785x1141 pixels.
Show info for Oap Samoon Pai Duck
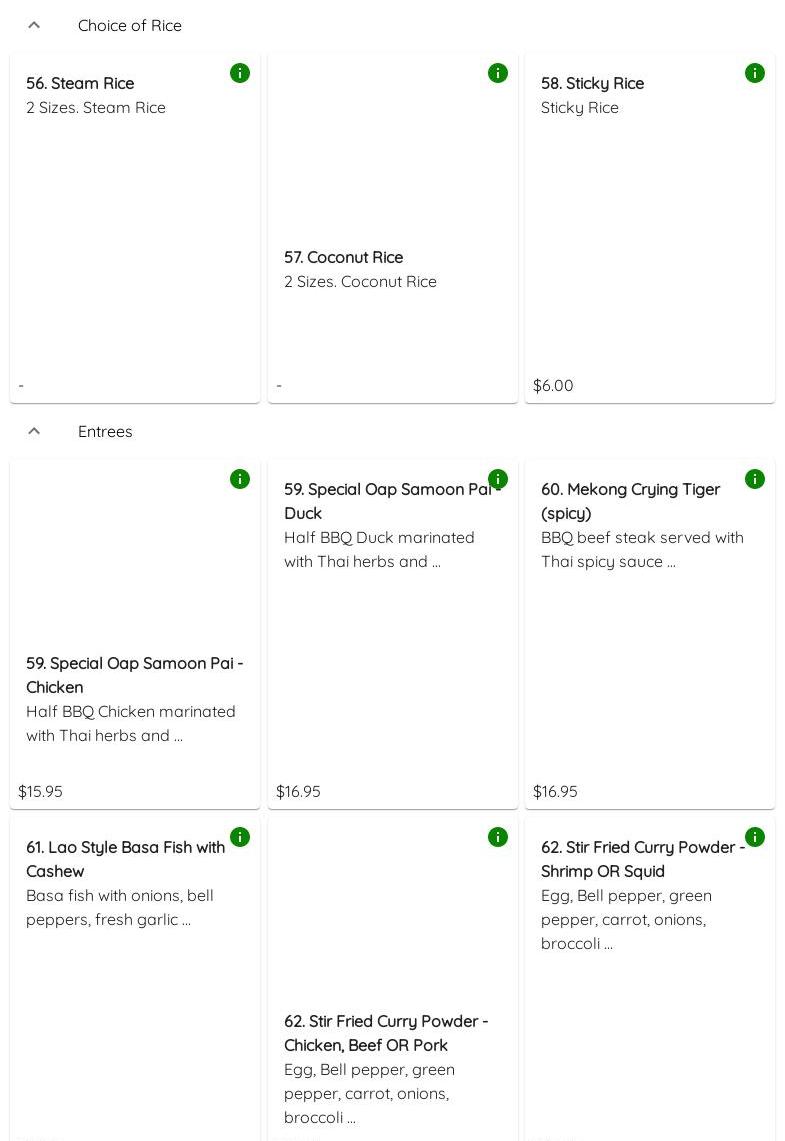pos(498,479)
